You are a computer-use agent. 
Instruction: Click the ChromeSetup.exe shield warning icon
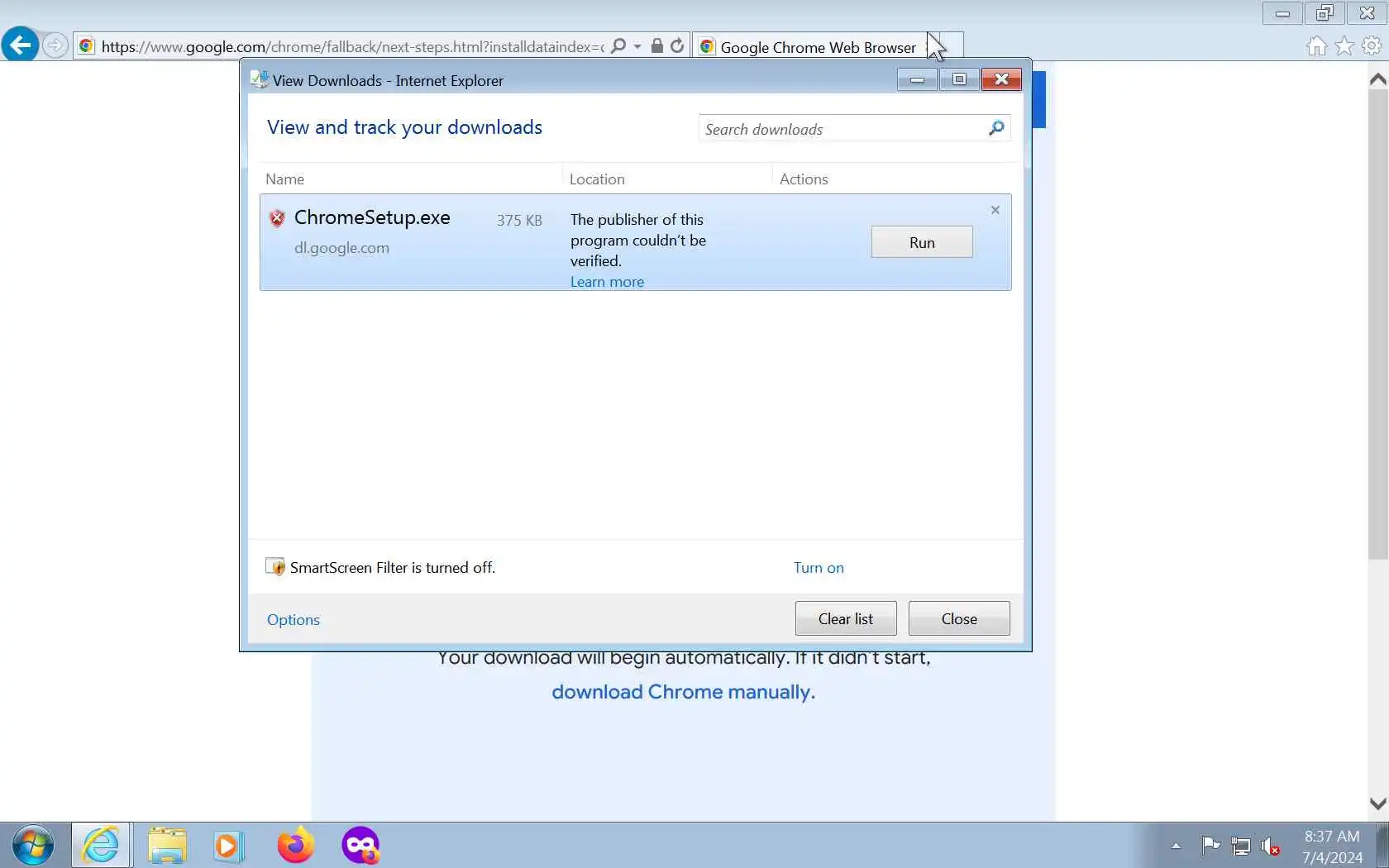coord(277,217)
